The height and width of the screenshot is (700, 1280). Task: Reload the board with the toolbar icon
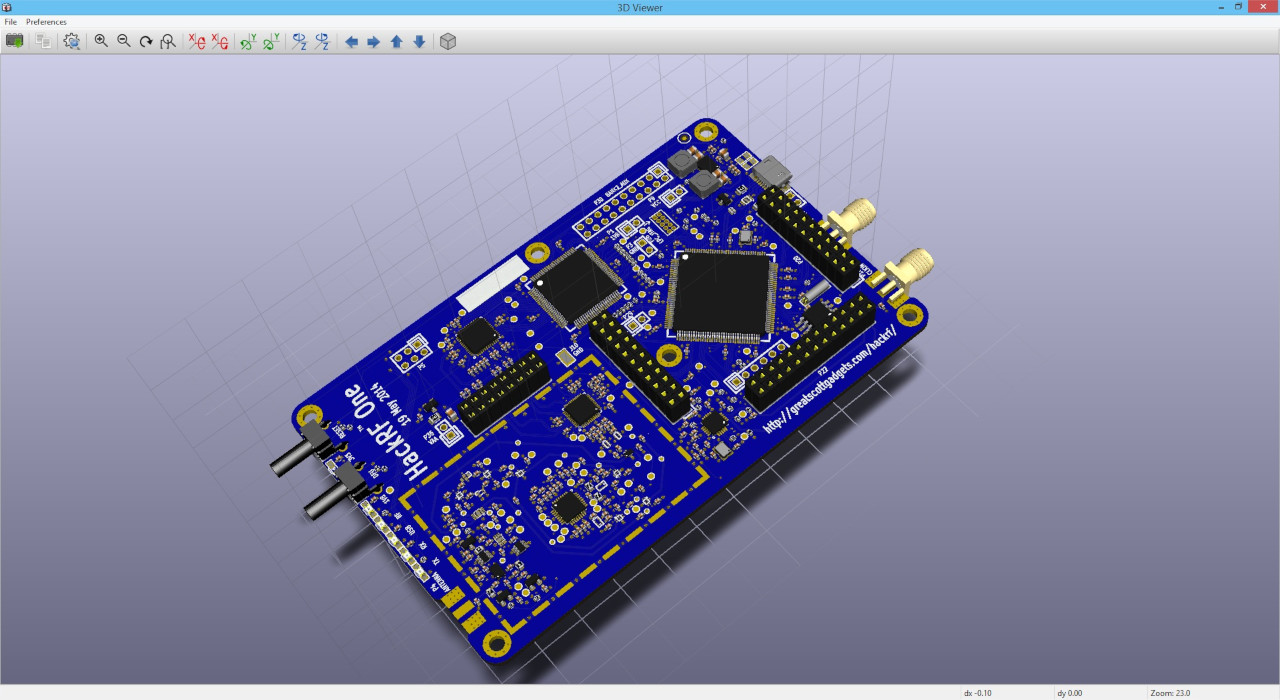[x=15, y=41]
